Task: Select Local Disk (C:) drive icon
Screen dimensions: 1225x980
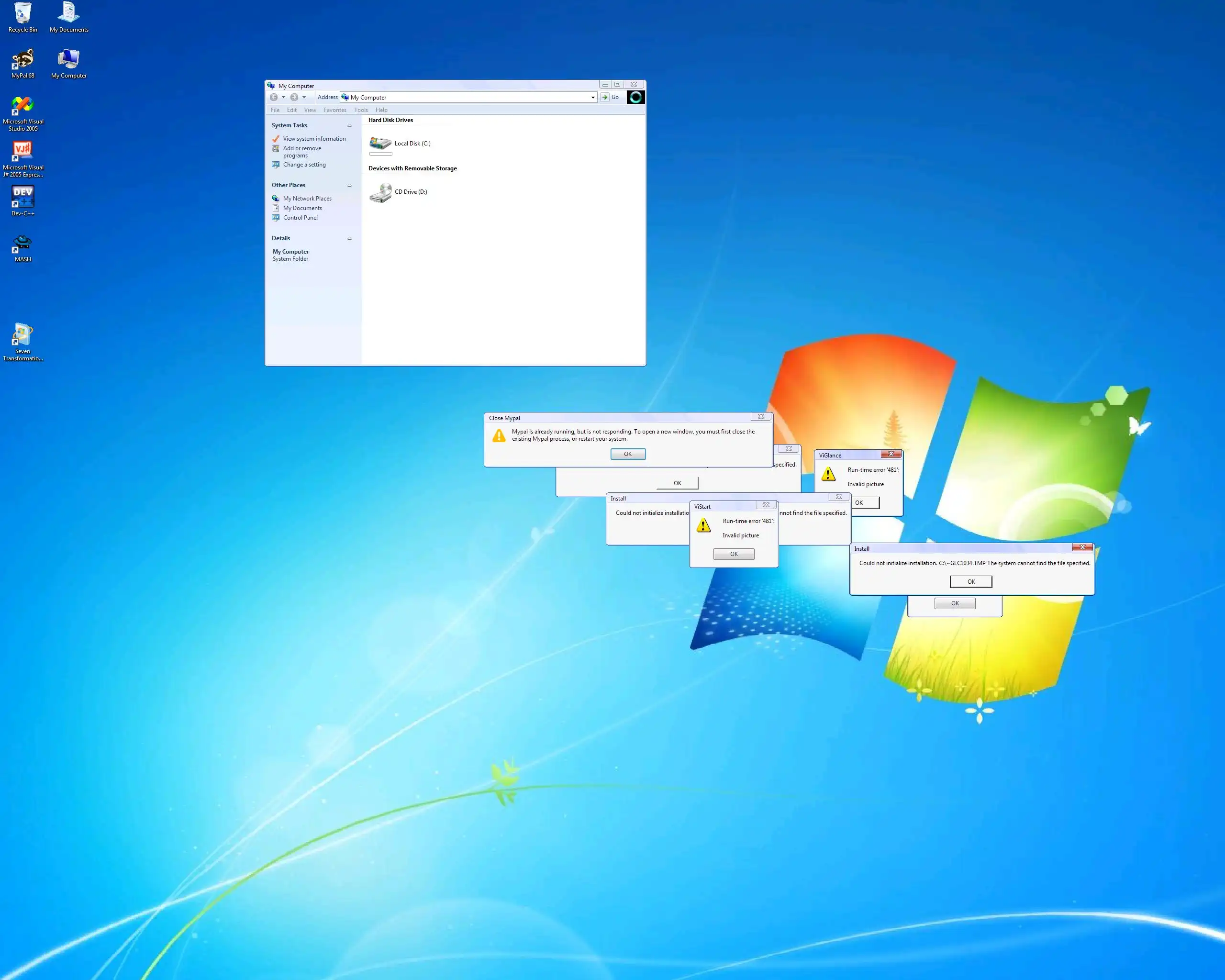Action: [381, 143]
